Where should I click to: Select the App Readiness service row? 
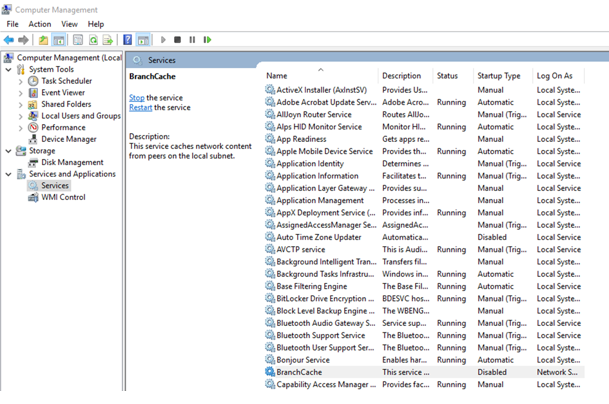pos(424,139)
